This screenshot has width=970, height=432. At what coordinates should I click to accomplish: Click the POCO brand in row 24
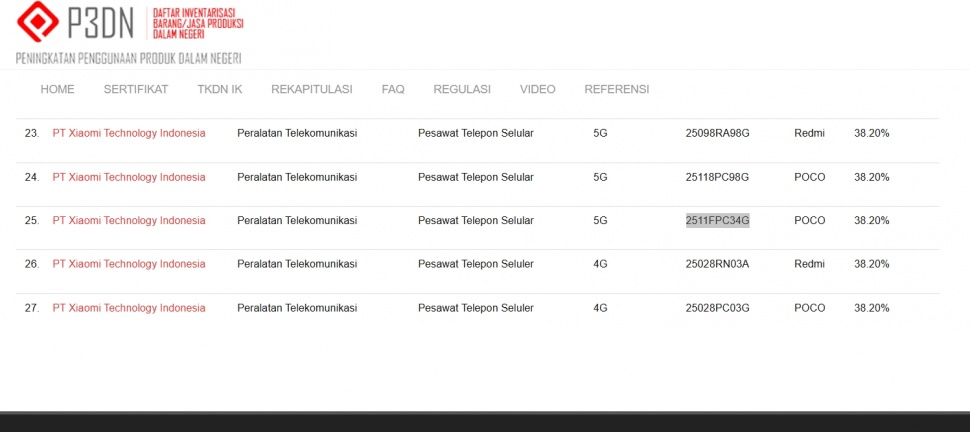(810, 177)
